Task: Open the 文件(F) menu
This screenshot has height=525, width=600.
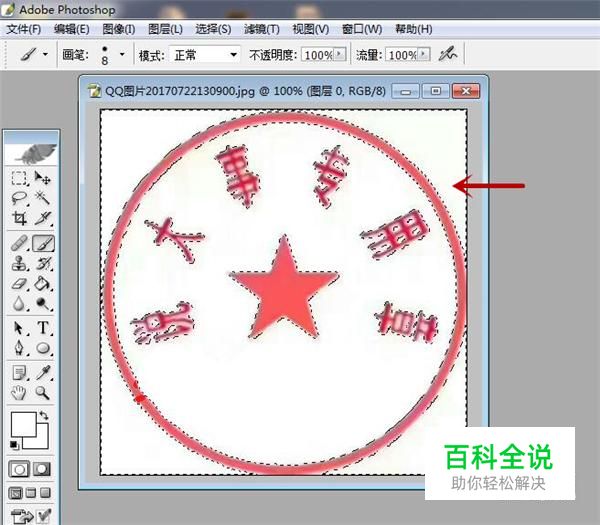Action: (x=24, y=29)
